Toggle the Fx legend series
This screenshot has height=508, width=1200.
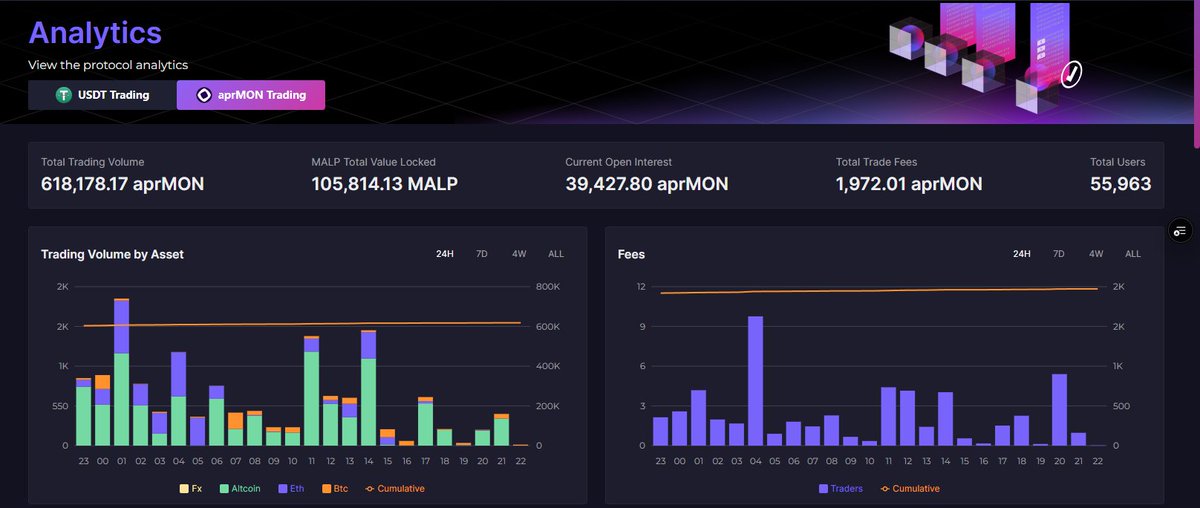click(x=190, y=488)
